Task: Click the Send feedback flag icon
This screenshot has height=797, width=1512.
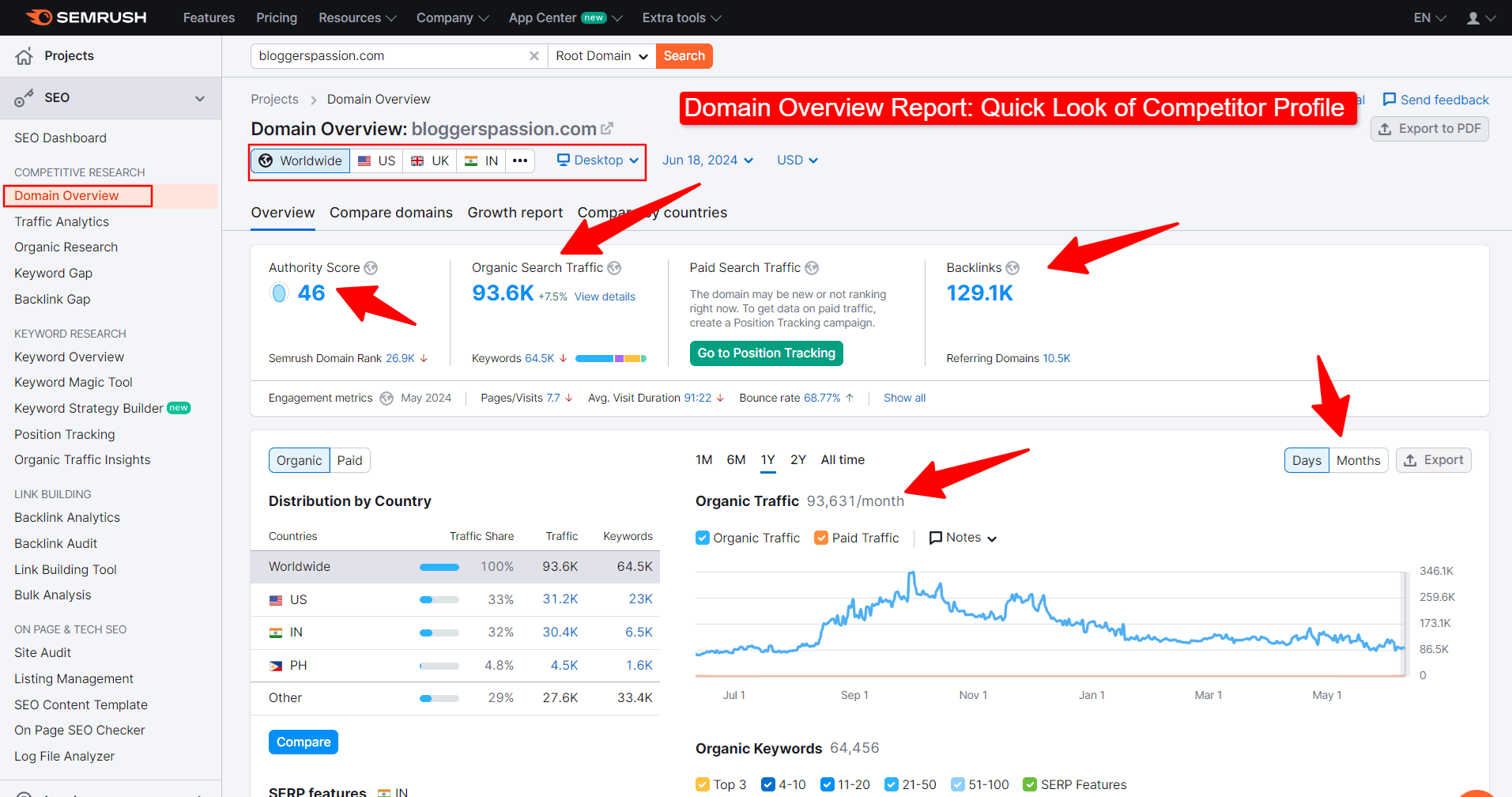Action: [1390, 100]
